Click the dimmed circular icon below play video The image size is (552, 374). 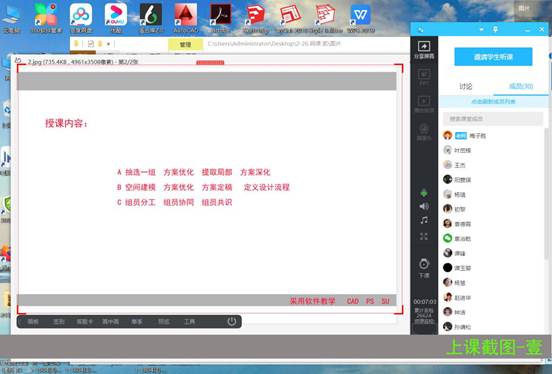424,132
